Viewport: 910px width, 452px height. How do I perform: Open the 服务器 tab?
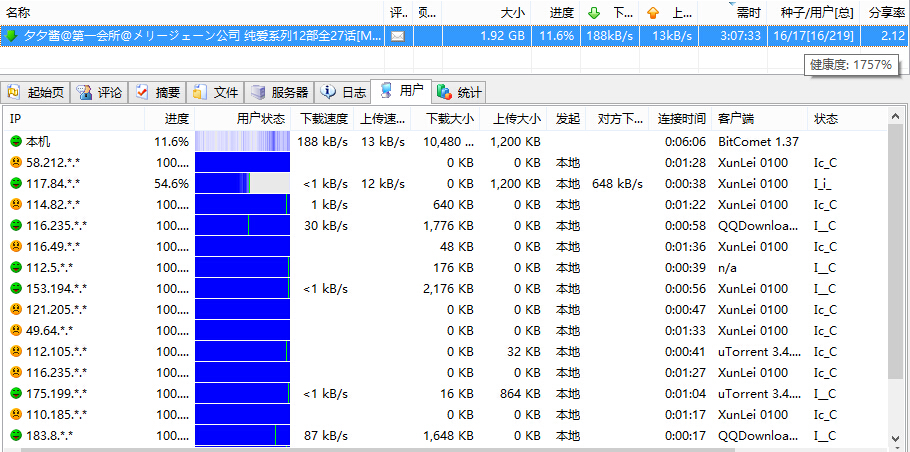pyautogui.click(x=280, y=92)
